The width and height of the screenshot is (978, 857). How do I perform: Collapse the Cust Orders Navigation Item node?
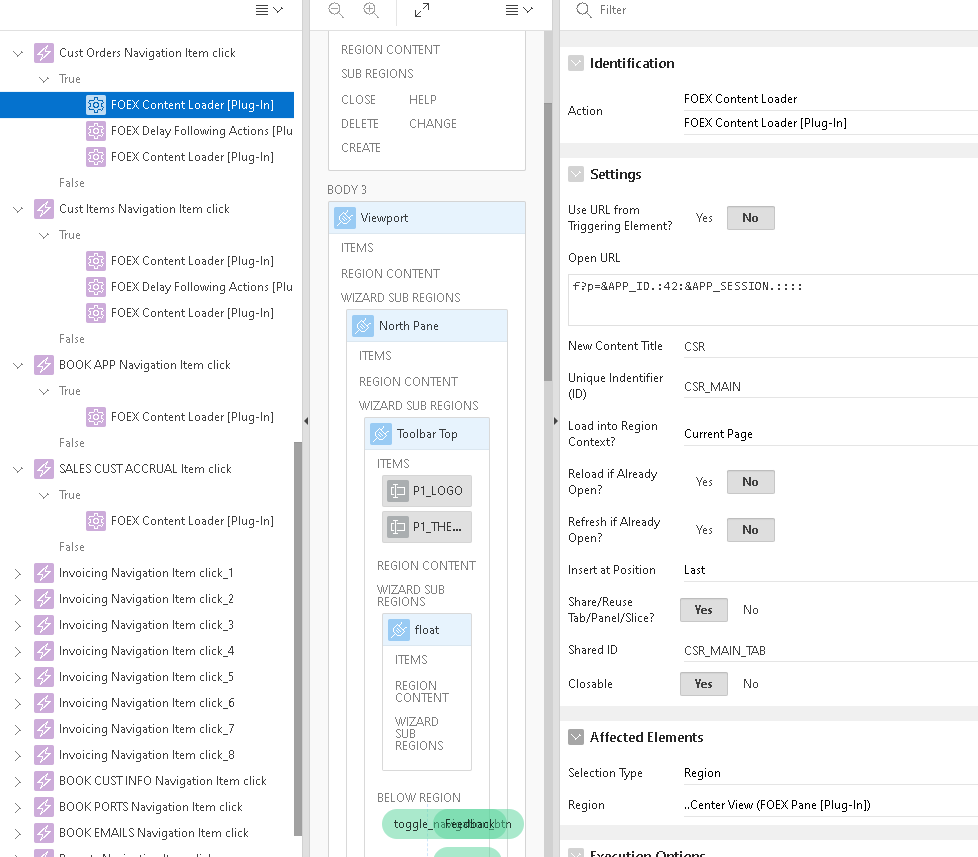tap(17, 53)
